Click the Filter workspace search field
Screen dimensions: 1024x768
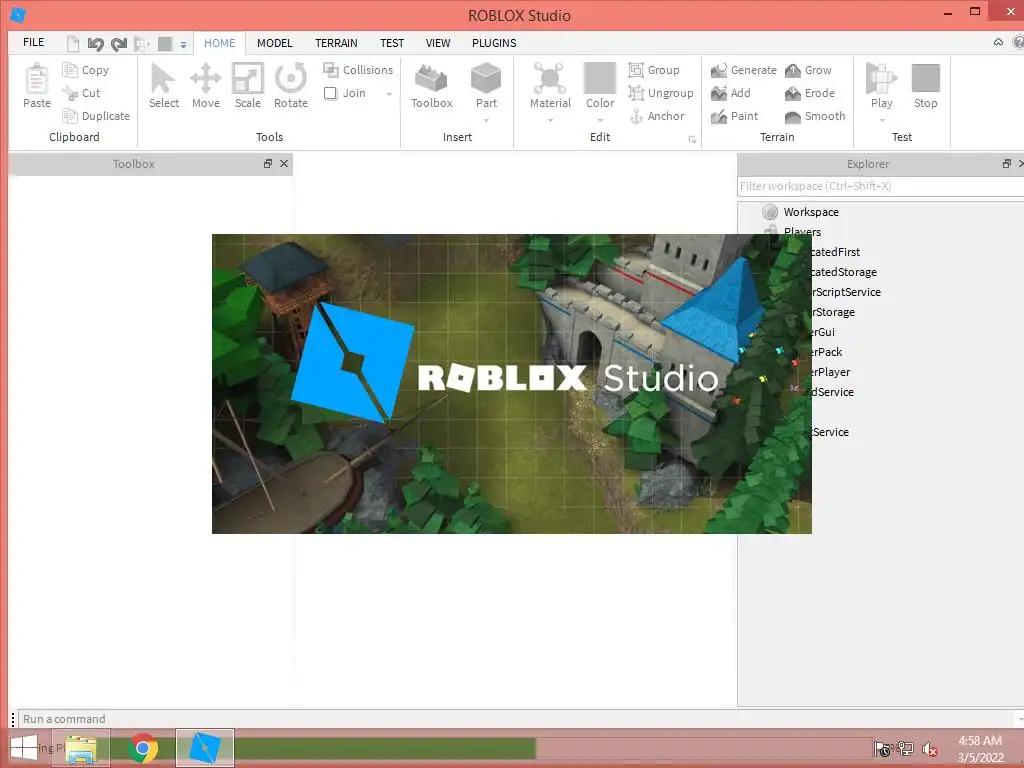(880, 186)
